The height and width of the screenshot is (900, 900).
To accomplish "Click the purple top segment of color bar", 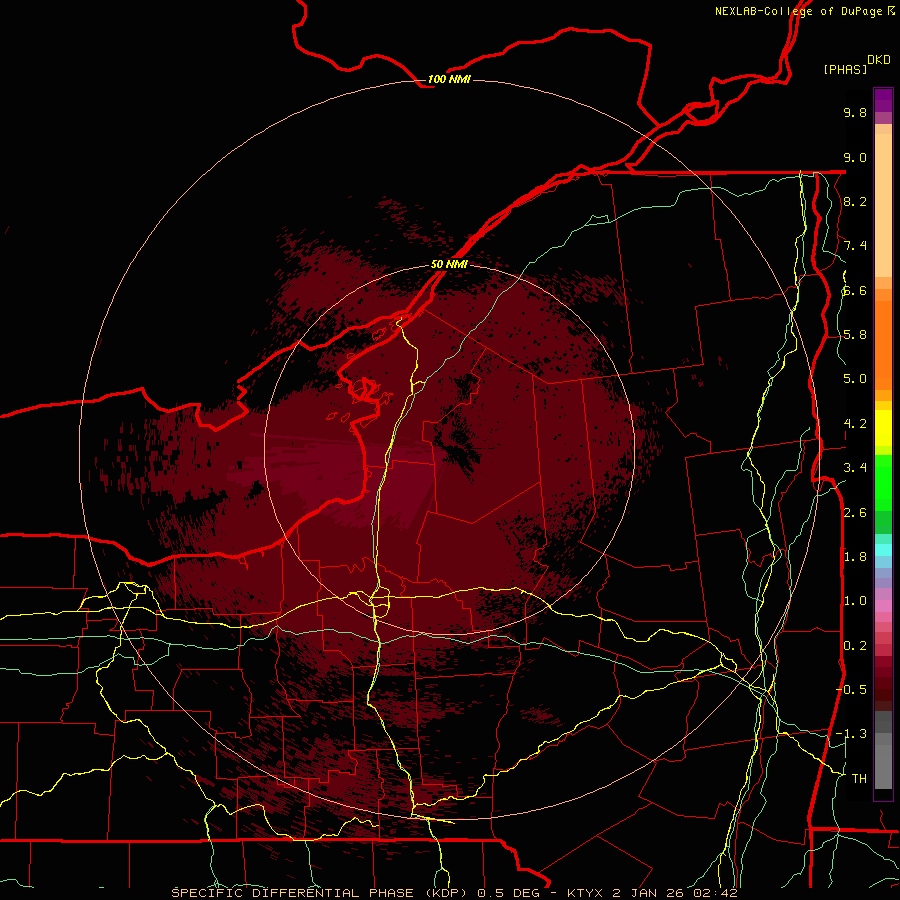I will pos(883,100).
